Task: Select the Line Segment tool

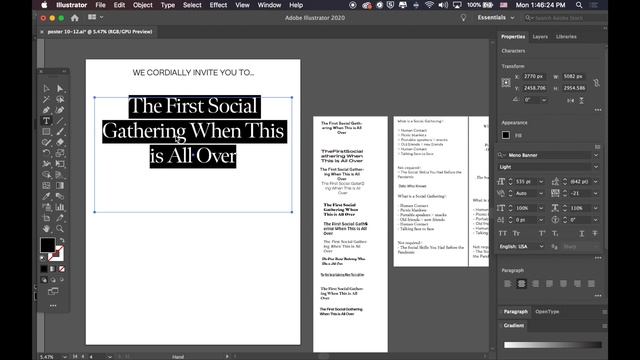Action: click(60, 121)
